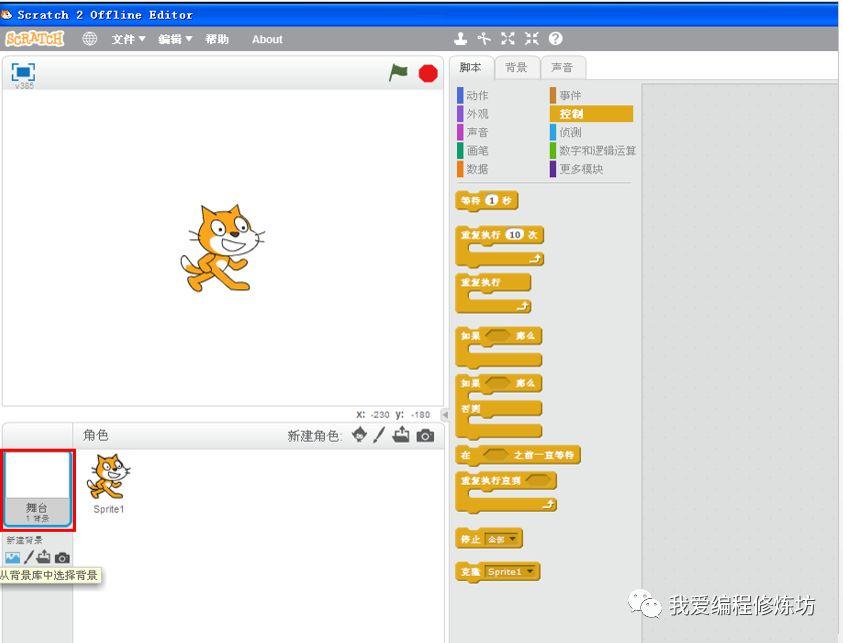Choose backdrop from library icon
This screenshot has height=643, width=843.
point(12,558)
